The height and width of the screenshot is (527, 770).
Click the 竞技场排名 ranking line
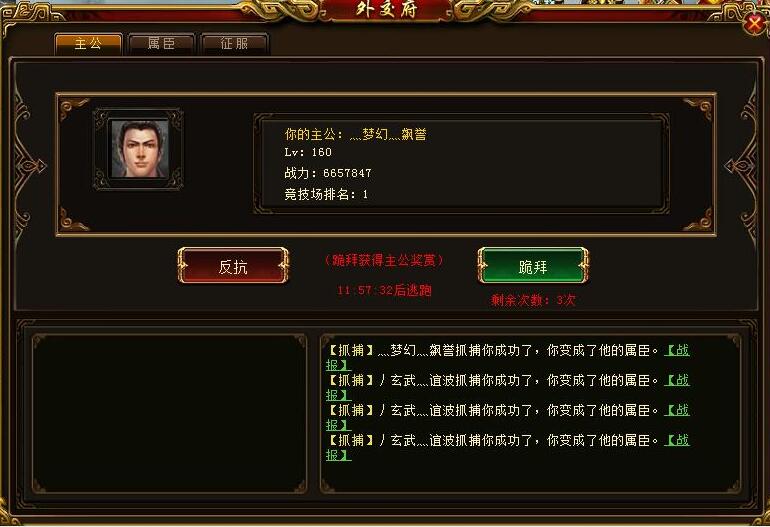click(326, 194)
